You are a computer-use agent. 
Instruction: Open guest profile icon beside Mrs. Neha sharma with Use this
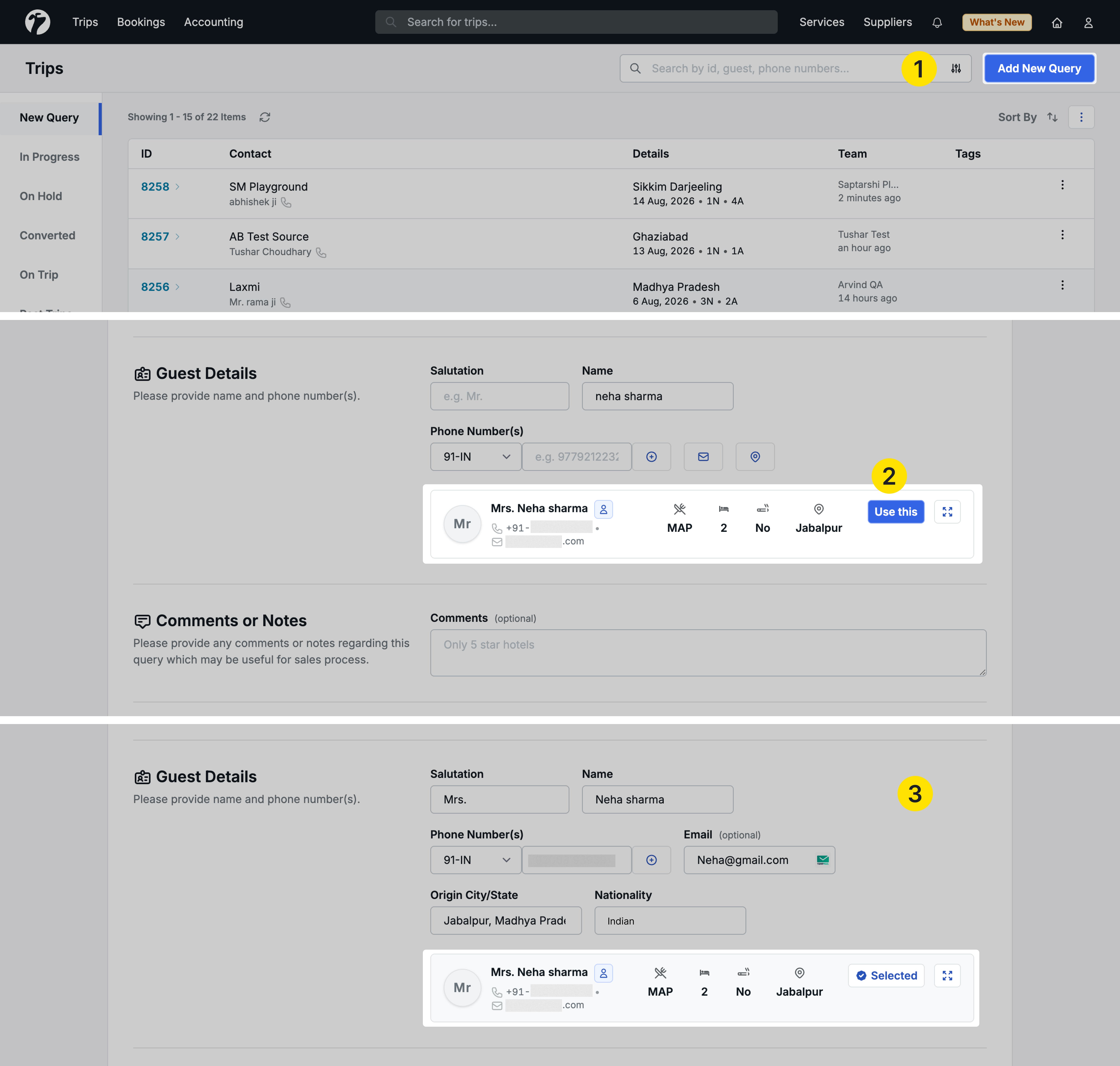603,509
